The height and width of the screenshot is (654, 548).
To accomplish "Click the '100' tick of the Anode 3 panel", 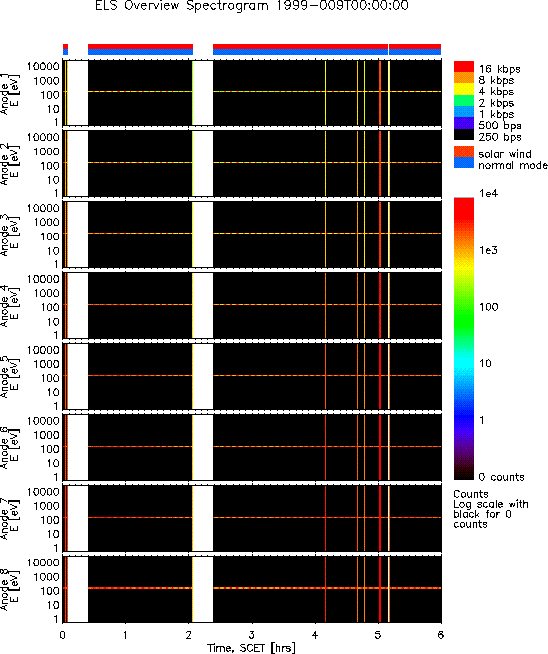I will (50, 236).
